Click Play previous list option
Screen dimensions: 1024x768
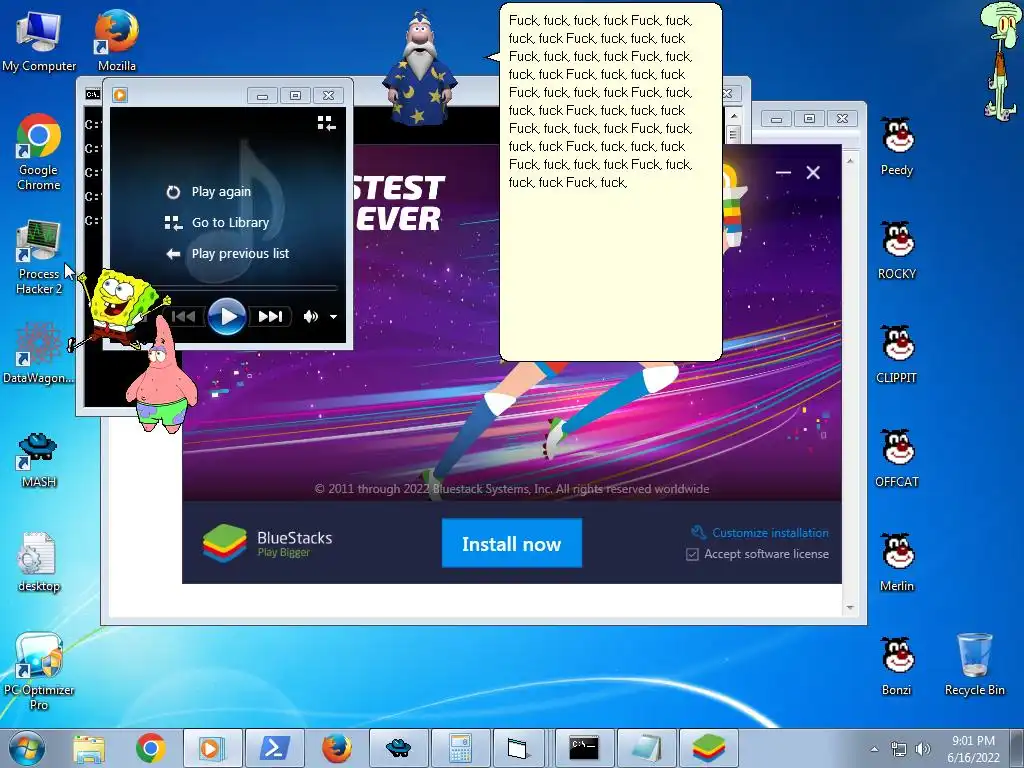click(227, 253)
